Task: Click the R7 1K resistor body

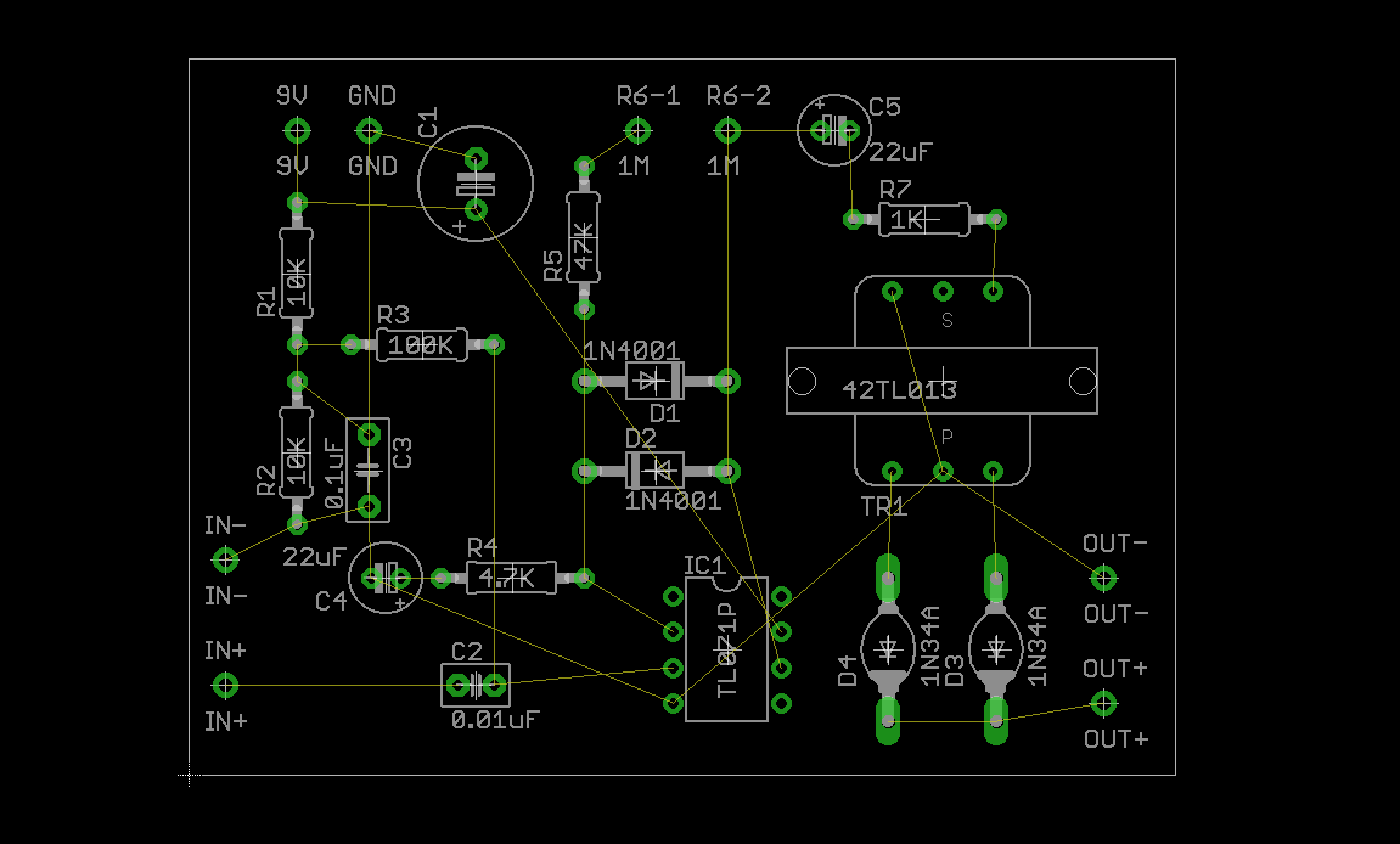Action: [x=924, y=220]
